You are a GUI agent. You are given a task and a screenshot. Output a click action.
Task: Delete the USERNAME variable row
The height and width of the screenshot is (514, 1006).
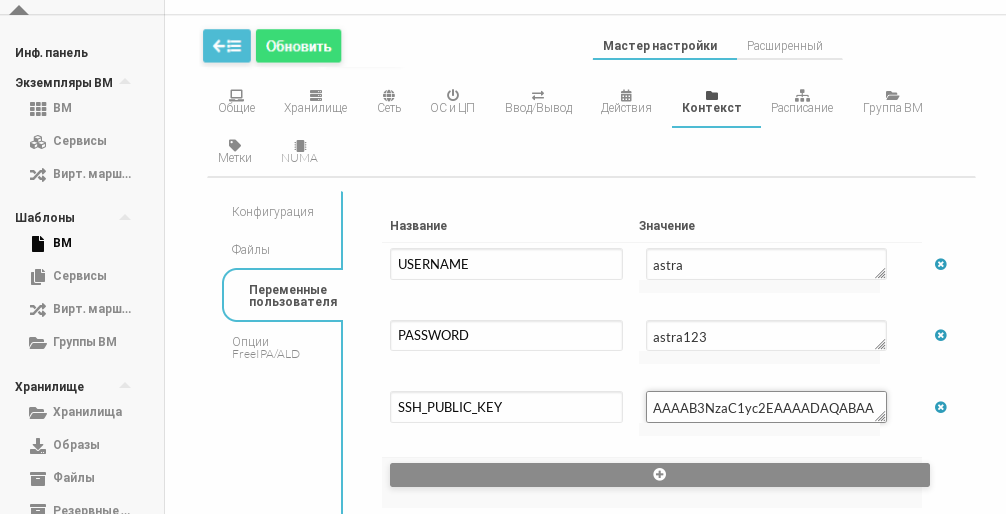click(940, 264)
